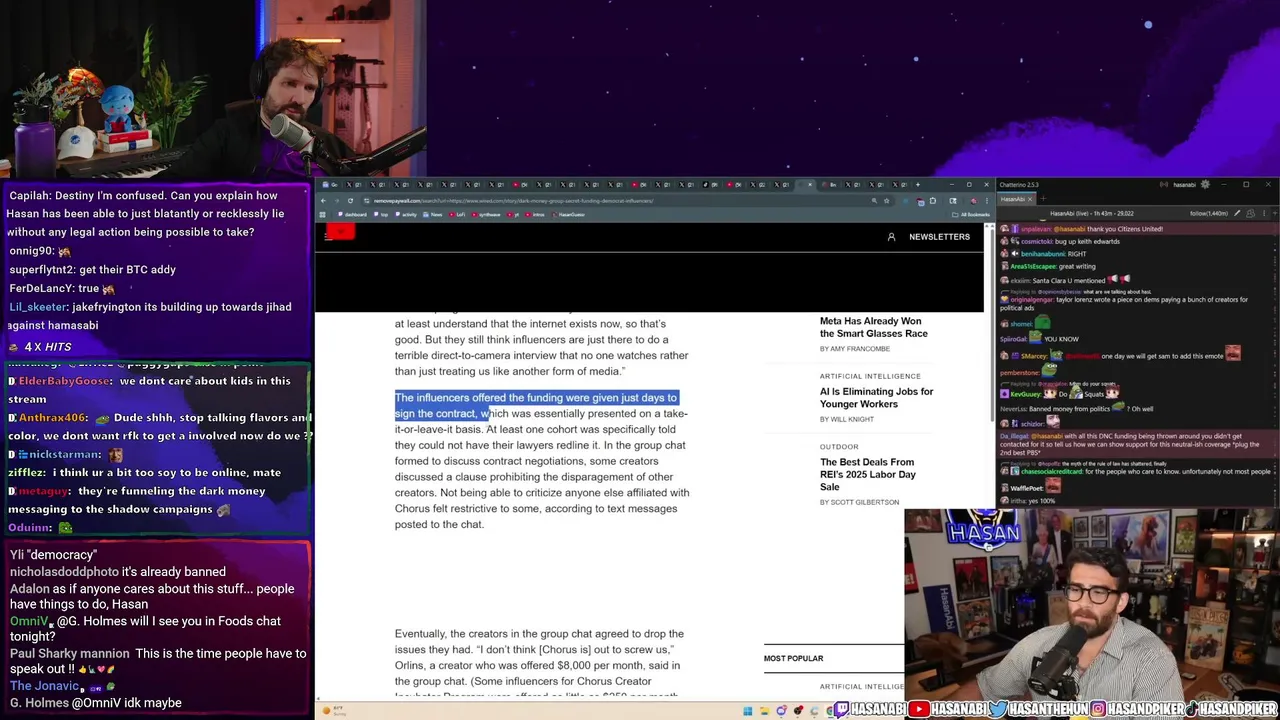The image size is (1280, 720).
Task: Click the highlighted 'The influencers offered the funding' text
Action: tap(536, 405)
